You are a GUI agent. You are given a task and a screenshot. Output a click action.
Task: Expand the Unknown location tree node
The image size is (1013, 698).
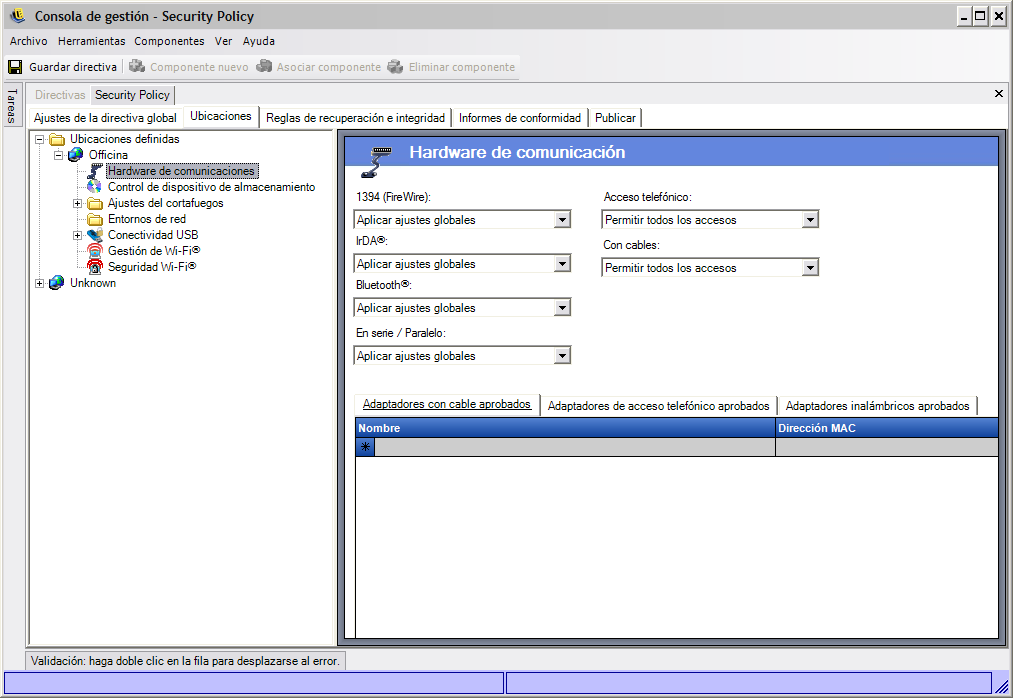pos(40,283)
